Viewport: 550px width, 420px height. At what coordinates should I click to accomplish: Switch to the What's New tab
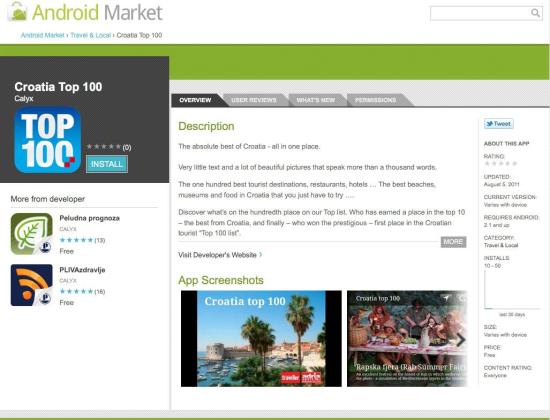point(316,100)
